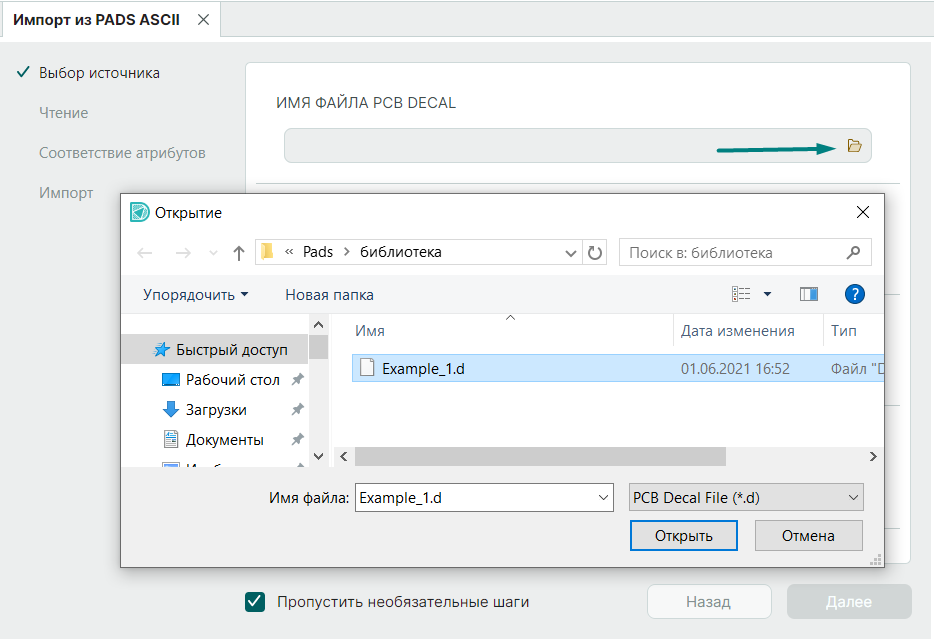Expand the view options dropdown arrow
934x642 pixels.
click(x=768, y=294)
